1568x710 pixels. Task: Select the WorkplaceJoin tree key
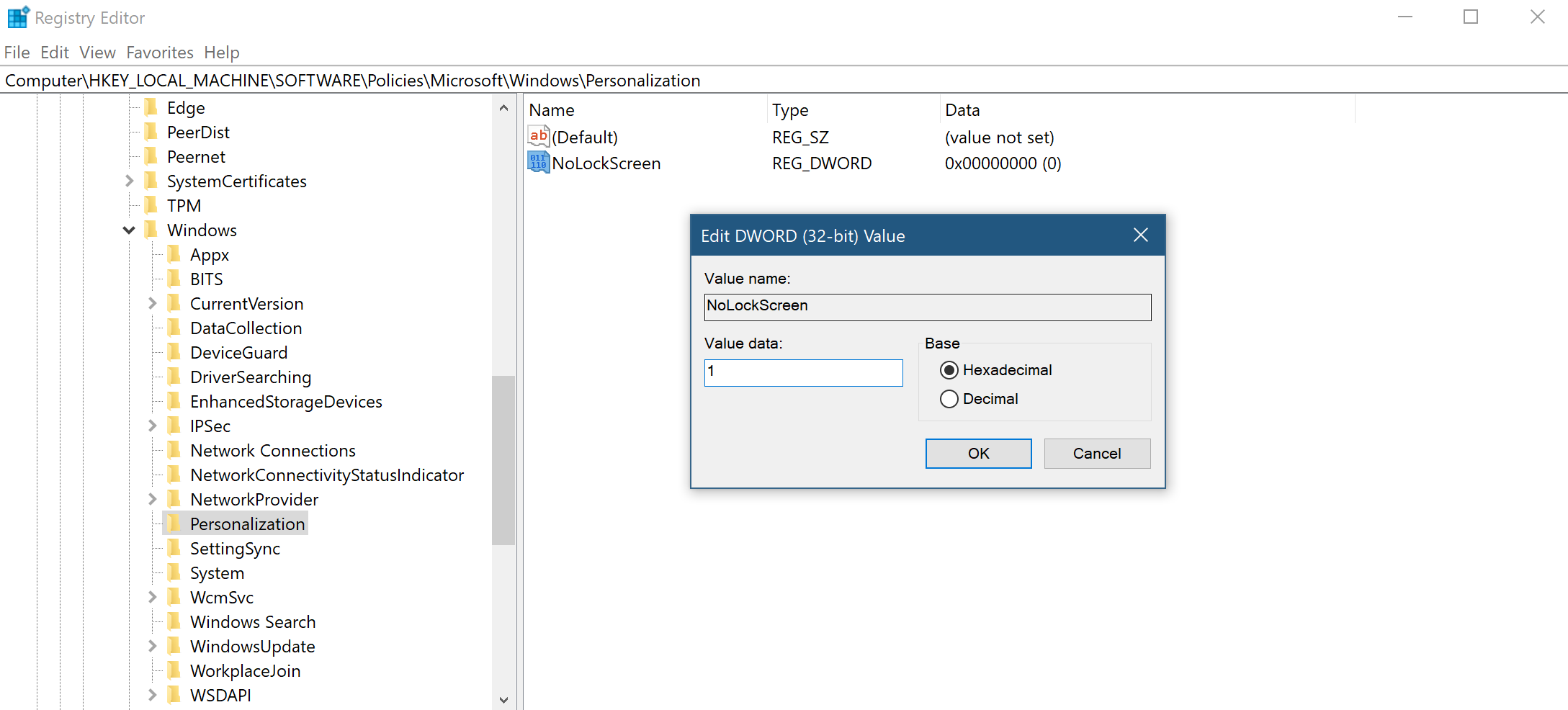[x=245, y=671]
